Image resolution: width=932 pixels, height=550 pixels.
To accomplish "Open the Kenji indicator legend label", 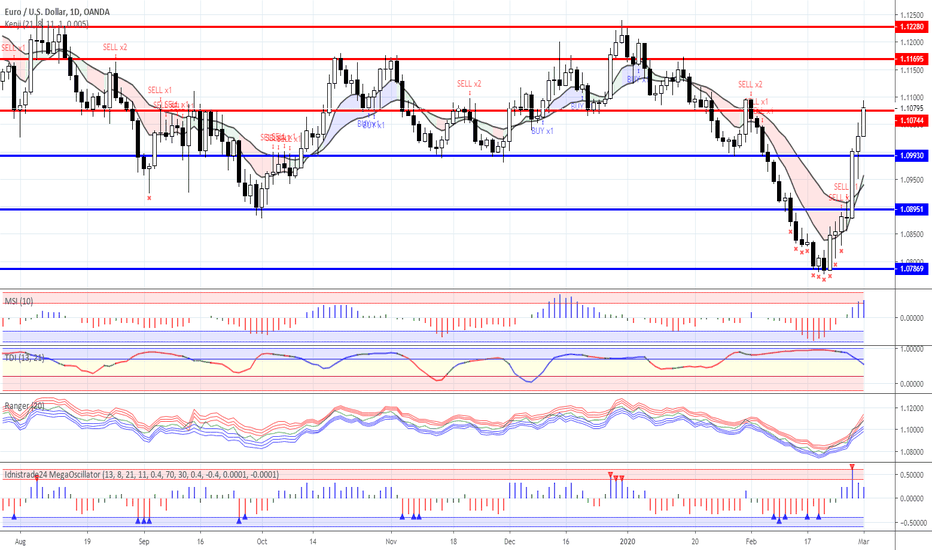I will pos(47,24).
